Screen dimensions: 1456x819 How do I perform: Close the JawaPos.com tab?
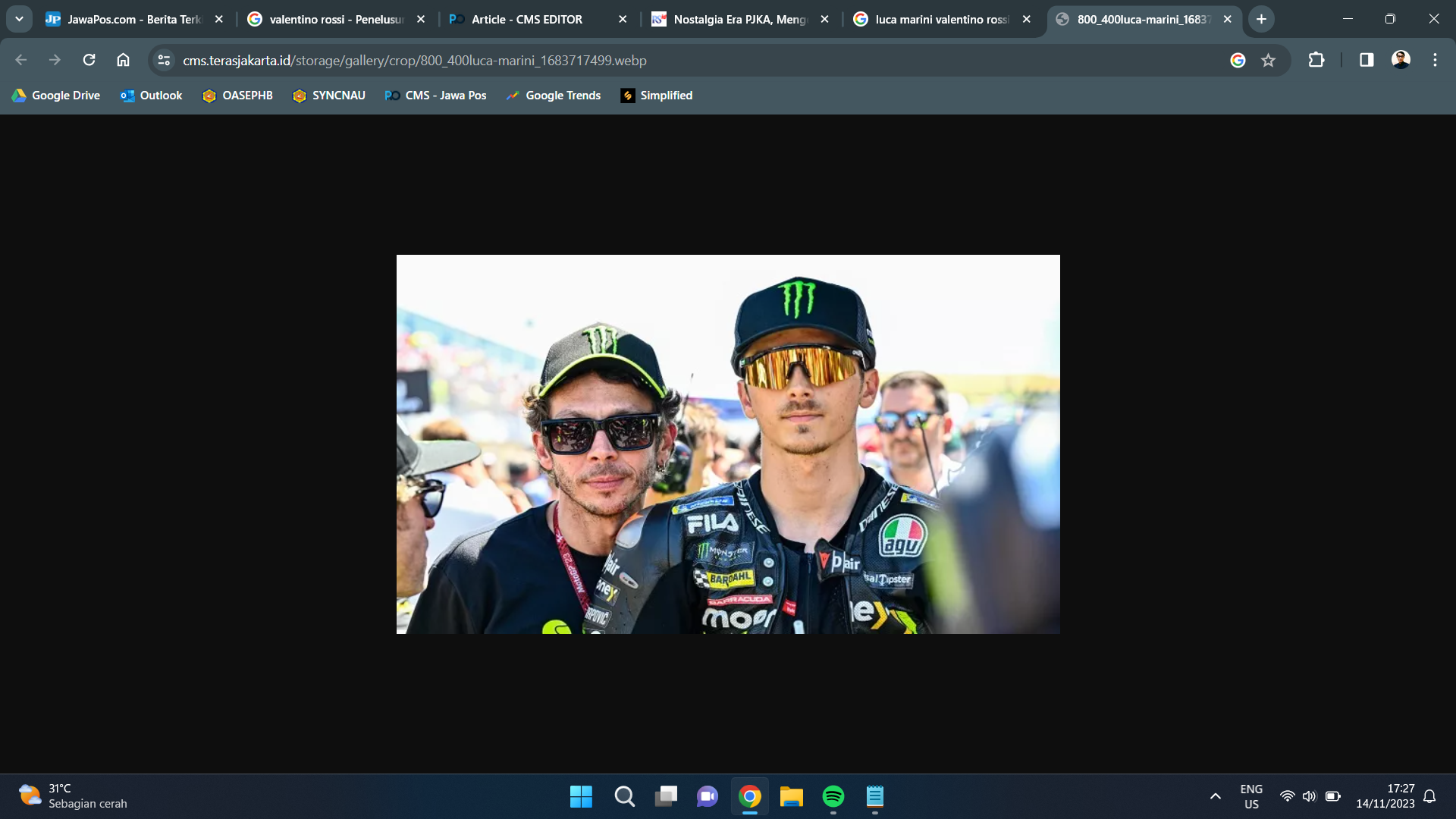pos(219,19)
